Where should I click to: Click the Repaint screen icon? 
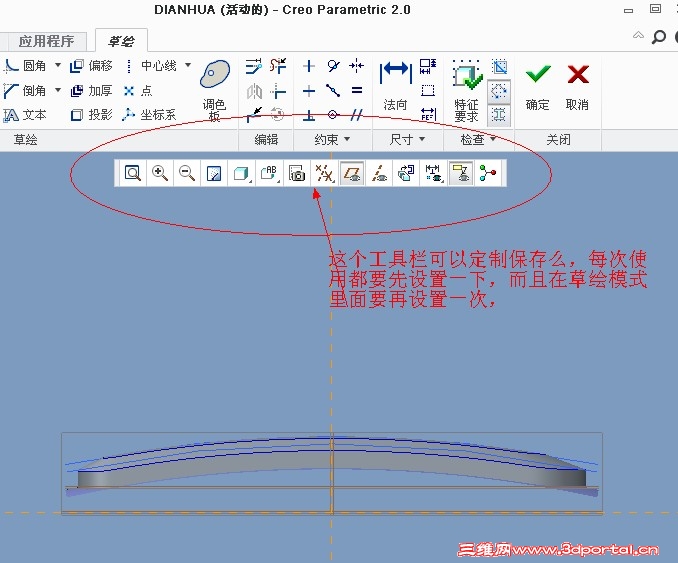point(214,173)
